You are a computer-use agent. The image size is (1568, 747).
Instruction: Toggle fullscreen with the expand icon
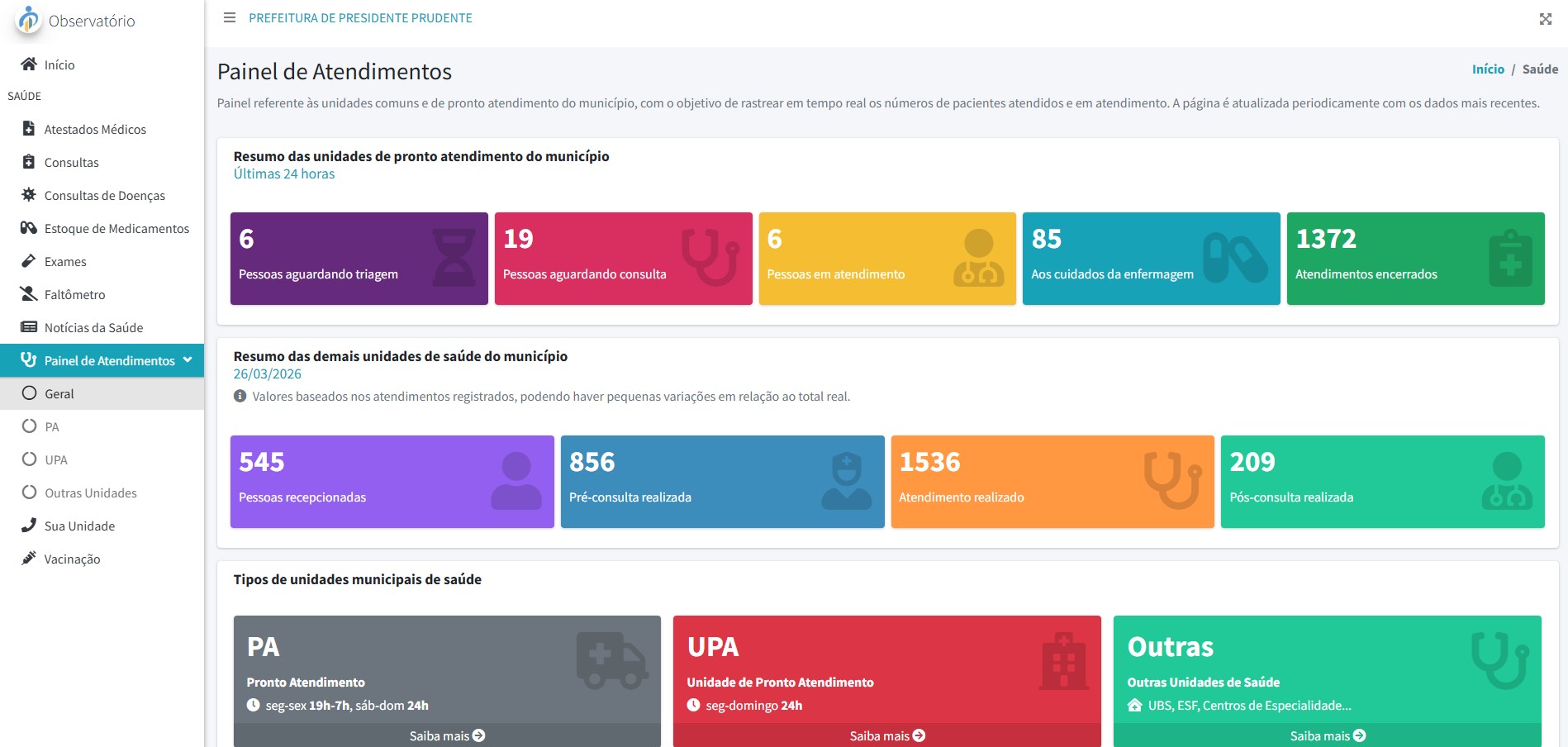[1545, 19]
